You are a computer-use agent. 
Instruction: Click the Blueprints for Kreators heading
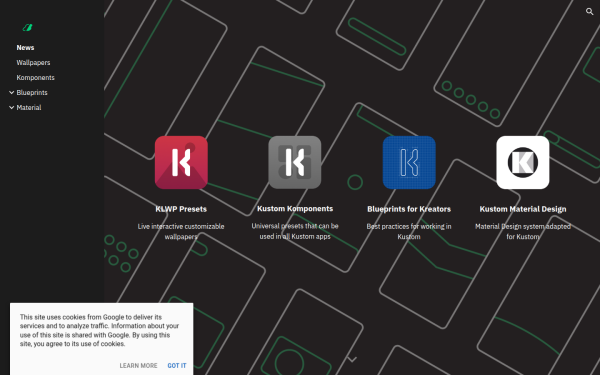pos(409,209)
